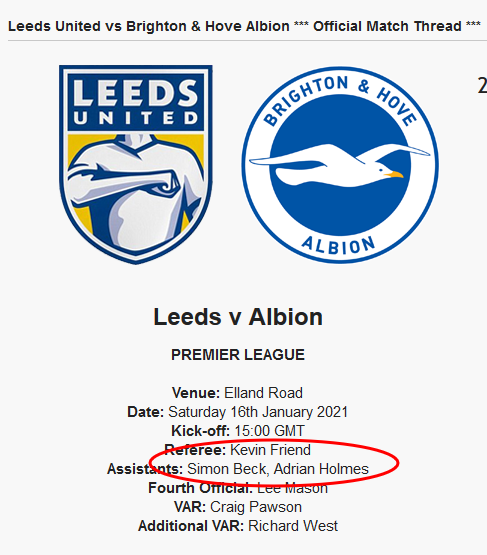The height and width of the screenshot is (555, 487).
Task: Click fourth official name 'Lee Mason'
Action: coord(292,488)
